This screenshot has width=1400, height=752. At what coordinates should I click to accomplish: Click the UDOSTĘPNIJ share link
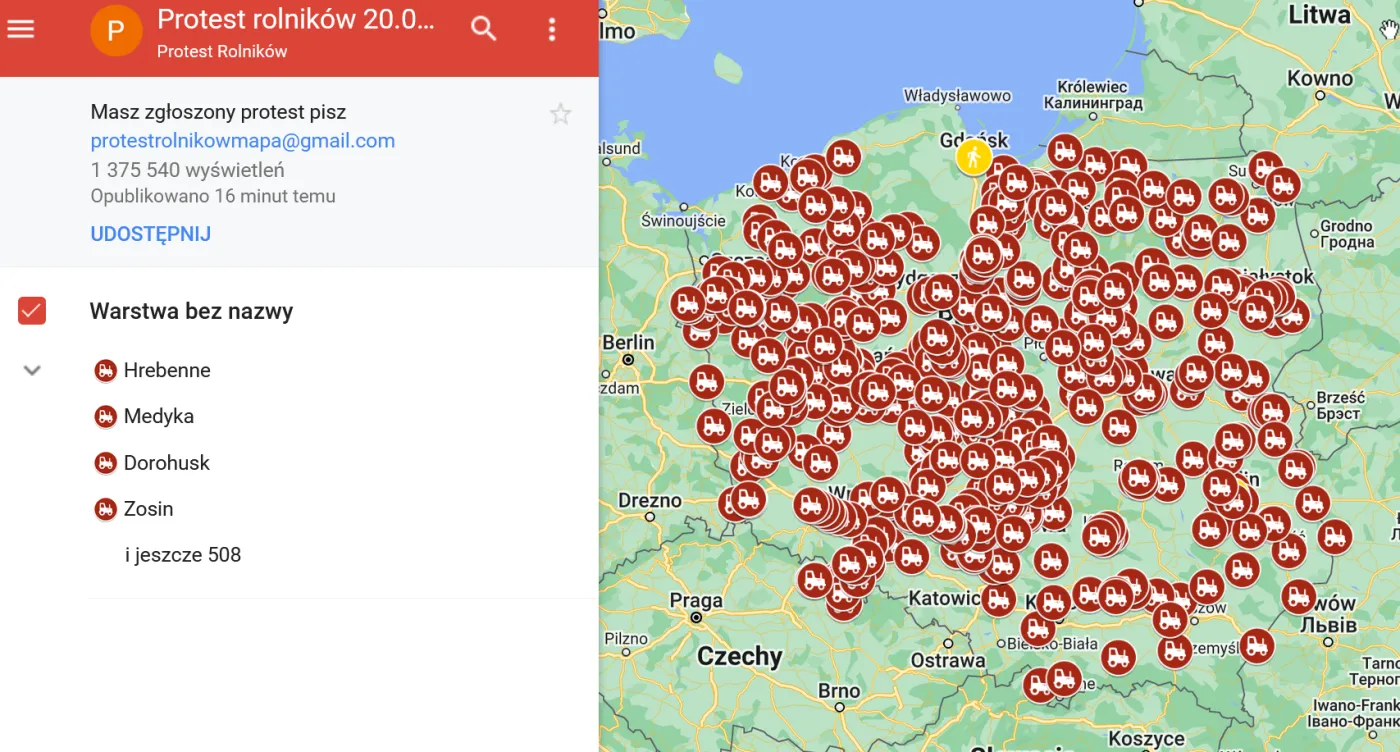pyautogui.click(x=150, y=233)
